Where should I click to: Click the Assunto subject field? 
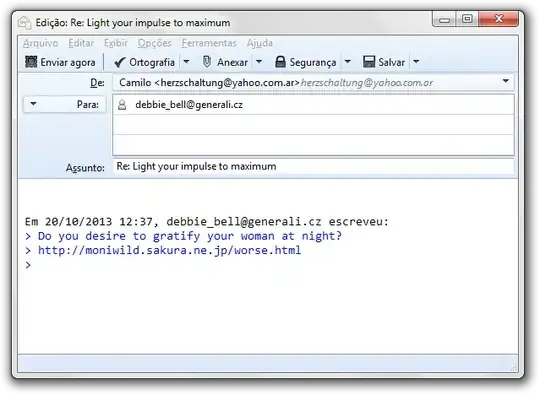pos(313,167)
